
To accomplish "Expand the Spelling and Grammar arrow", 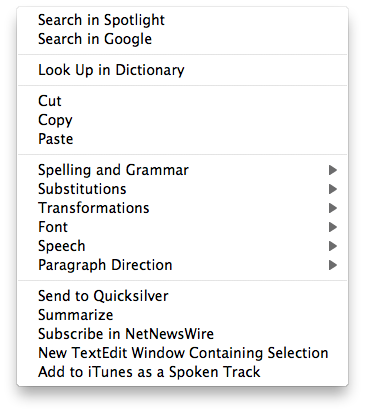I will 333,170.
